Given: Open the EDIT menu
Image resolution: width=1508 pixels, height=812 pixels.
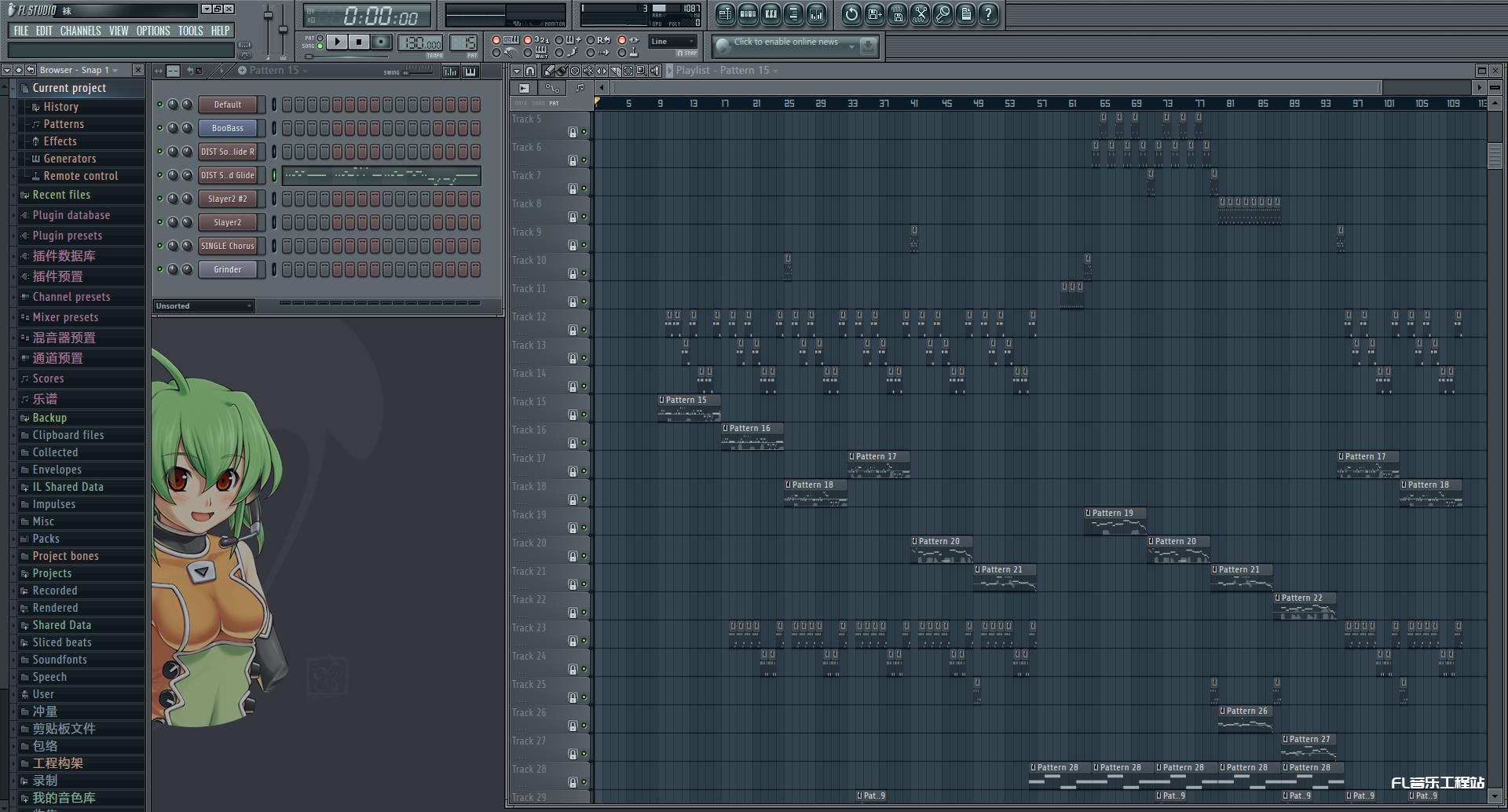Looking at the screenshot, I should [44, 31].
